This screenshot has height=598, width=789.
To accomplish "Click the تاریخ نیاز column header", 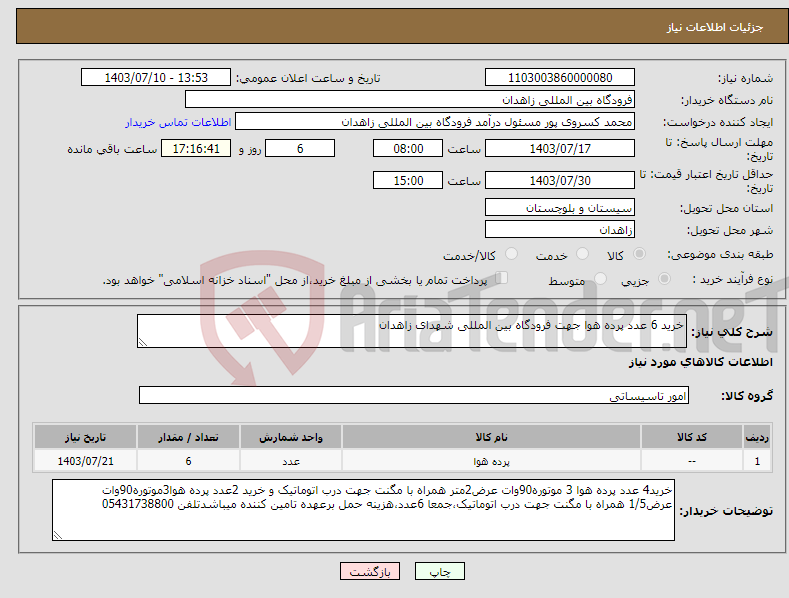I will (86, 437).
